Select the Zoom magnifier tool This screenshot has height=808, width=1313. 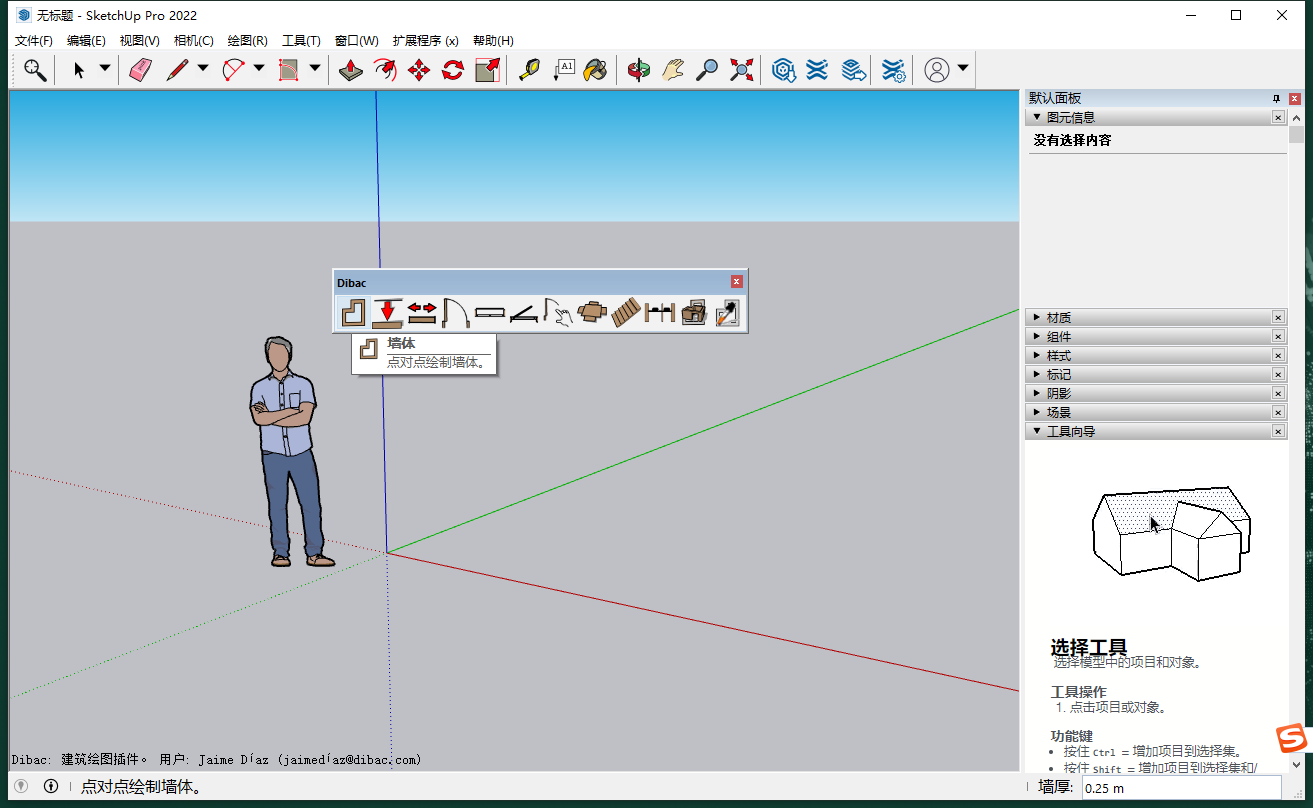coord(707,70)
